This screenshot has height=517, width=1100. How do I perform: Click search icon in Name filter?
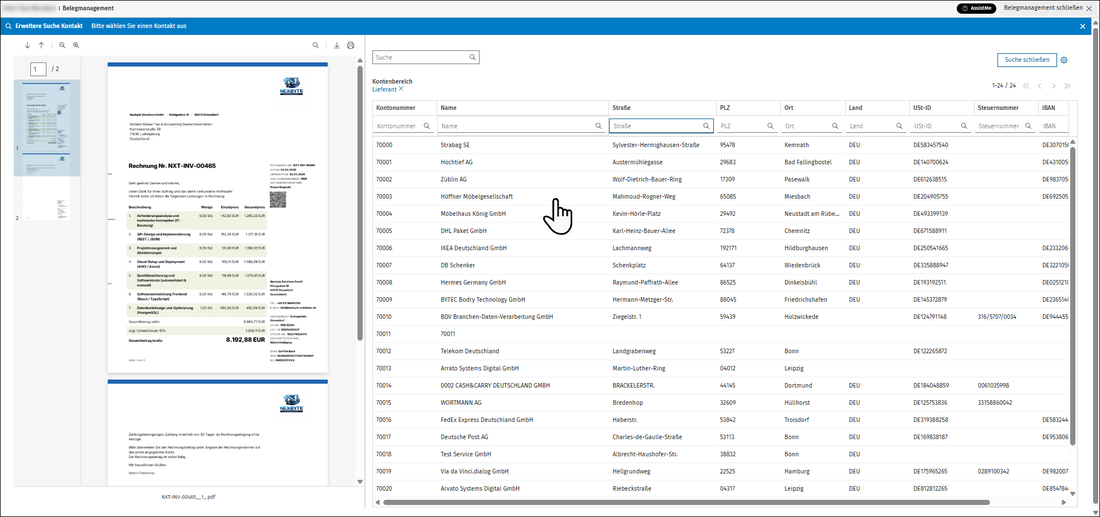coord(598,126)
